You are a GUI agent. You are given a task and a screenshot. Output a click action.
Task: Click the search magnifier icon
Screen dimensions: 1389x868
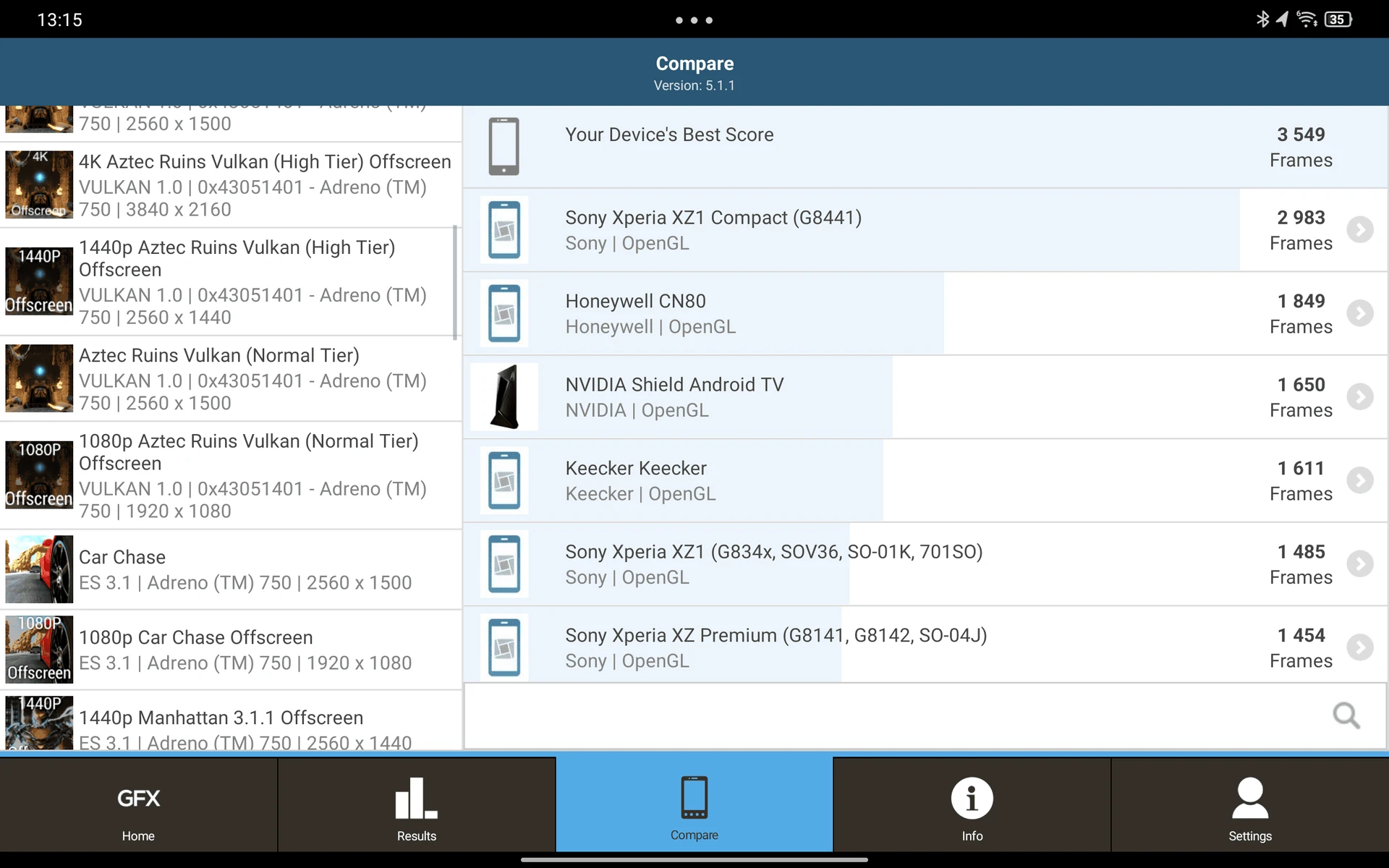point(1346,715)
